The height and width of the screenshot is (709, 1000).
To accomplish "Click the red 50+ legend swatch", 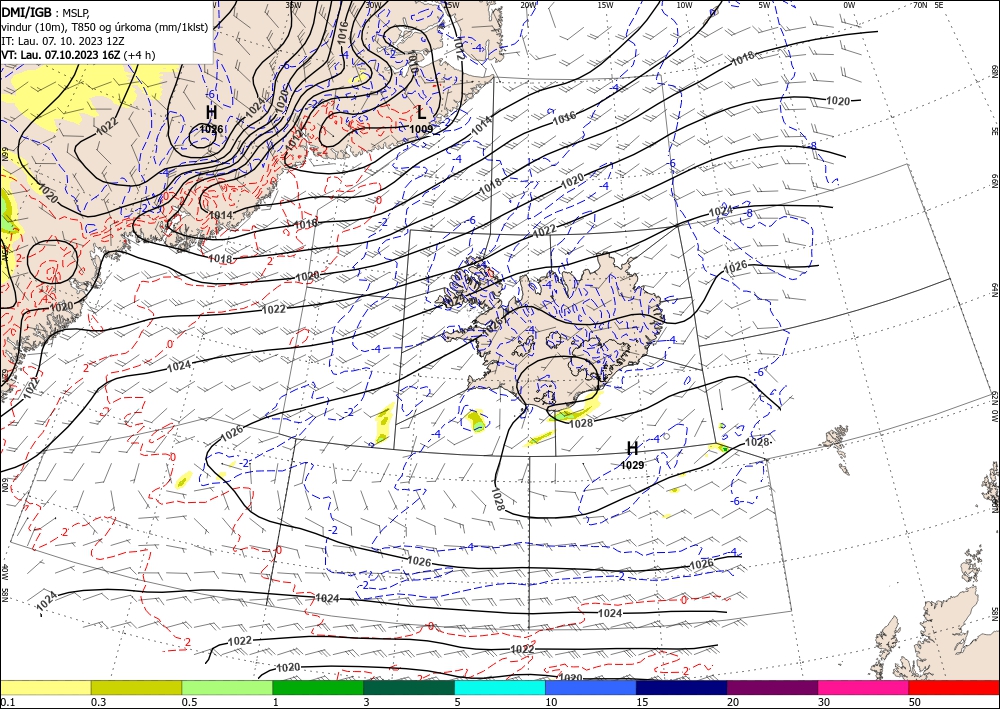I will pyautogui.click(x=954, y=687).
